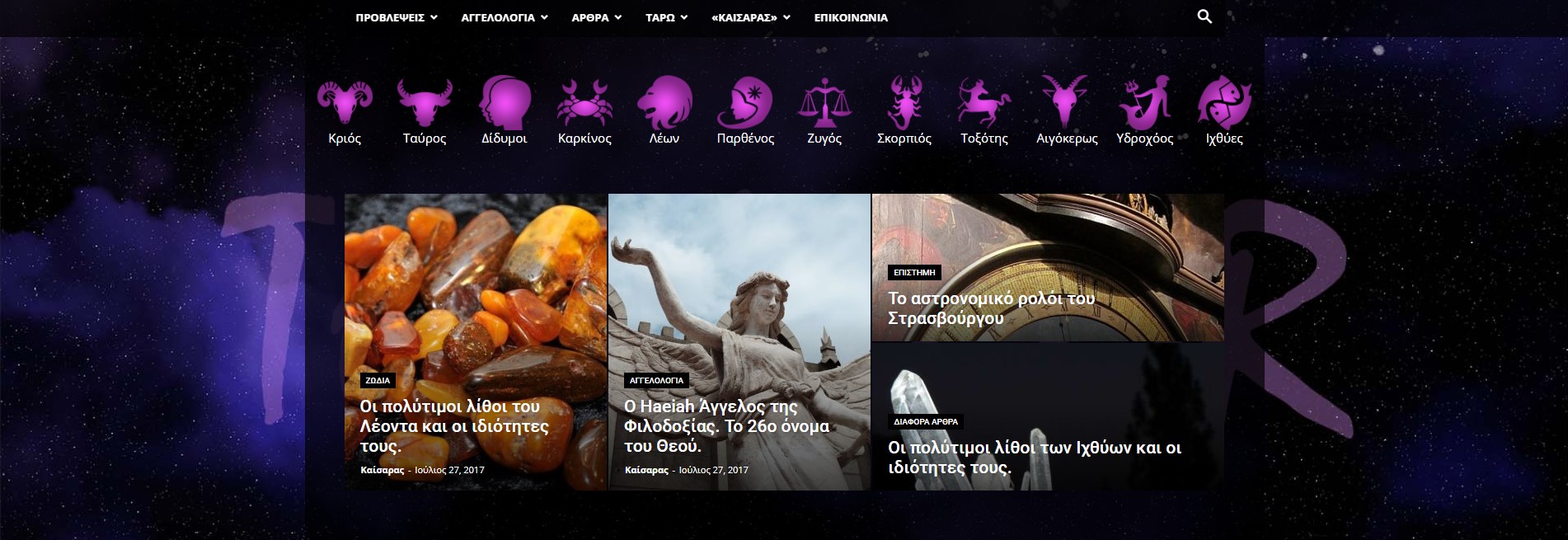Click date Ιούλιος 27, 2017 under Leo article

pyautogui.click(x=449, y=470)
